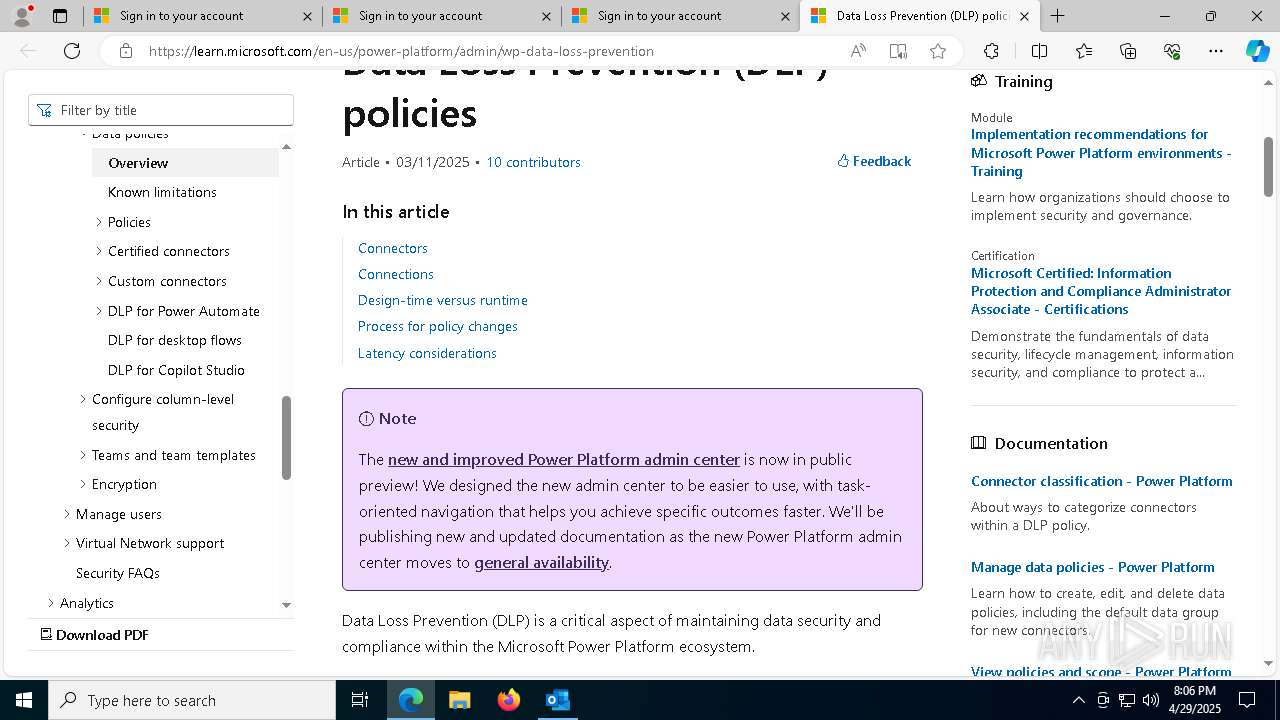Screen dimensions: 1280x720
Task: Add page to favorites with star icon
Action: [x=938, y=51]
